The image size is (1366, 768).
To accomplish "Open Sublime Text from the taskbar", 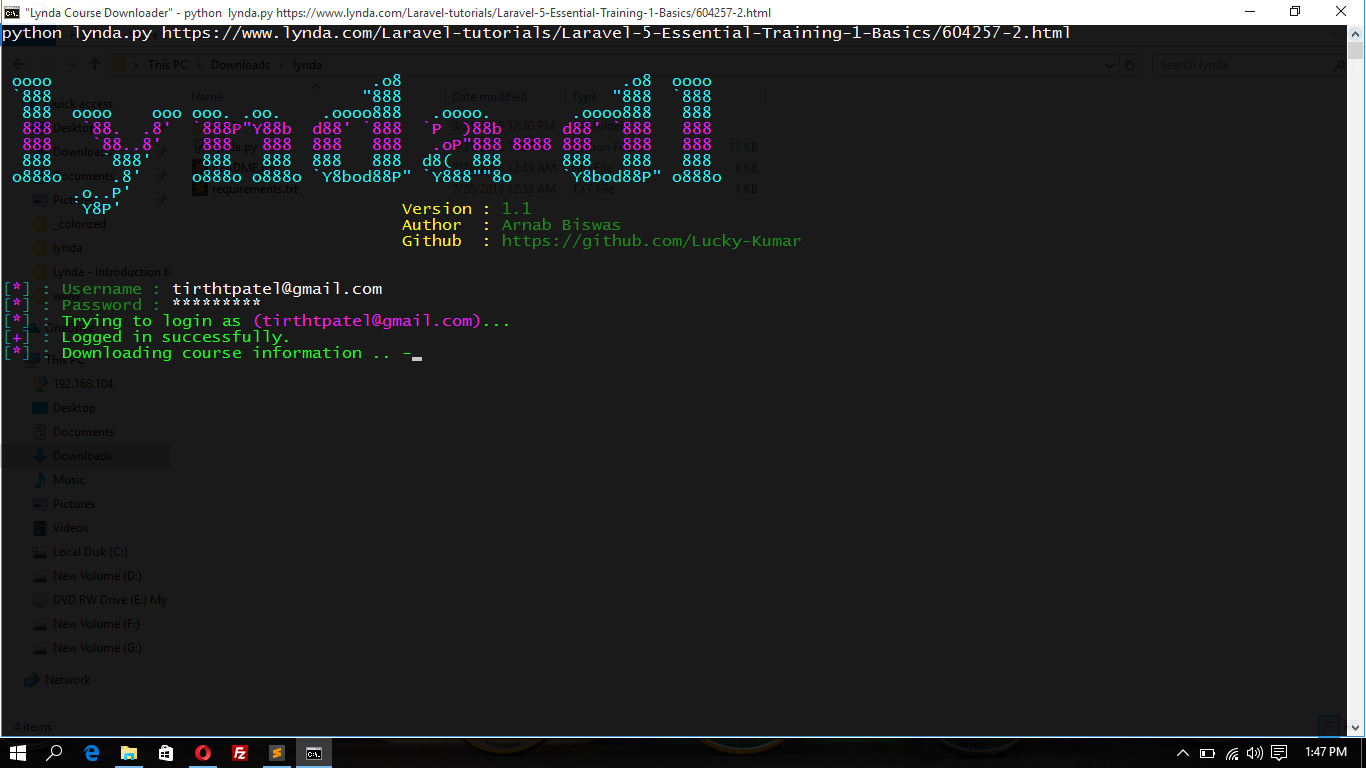I will [x=277, y=753].
